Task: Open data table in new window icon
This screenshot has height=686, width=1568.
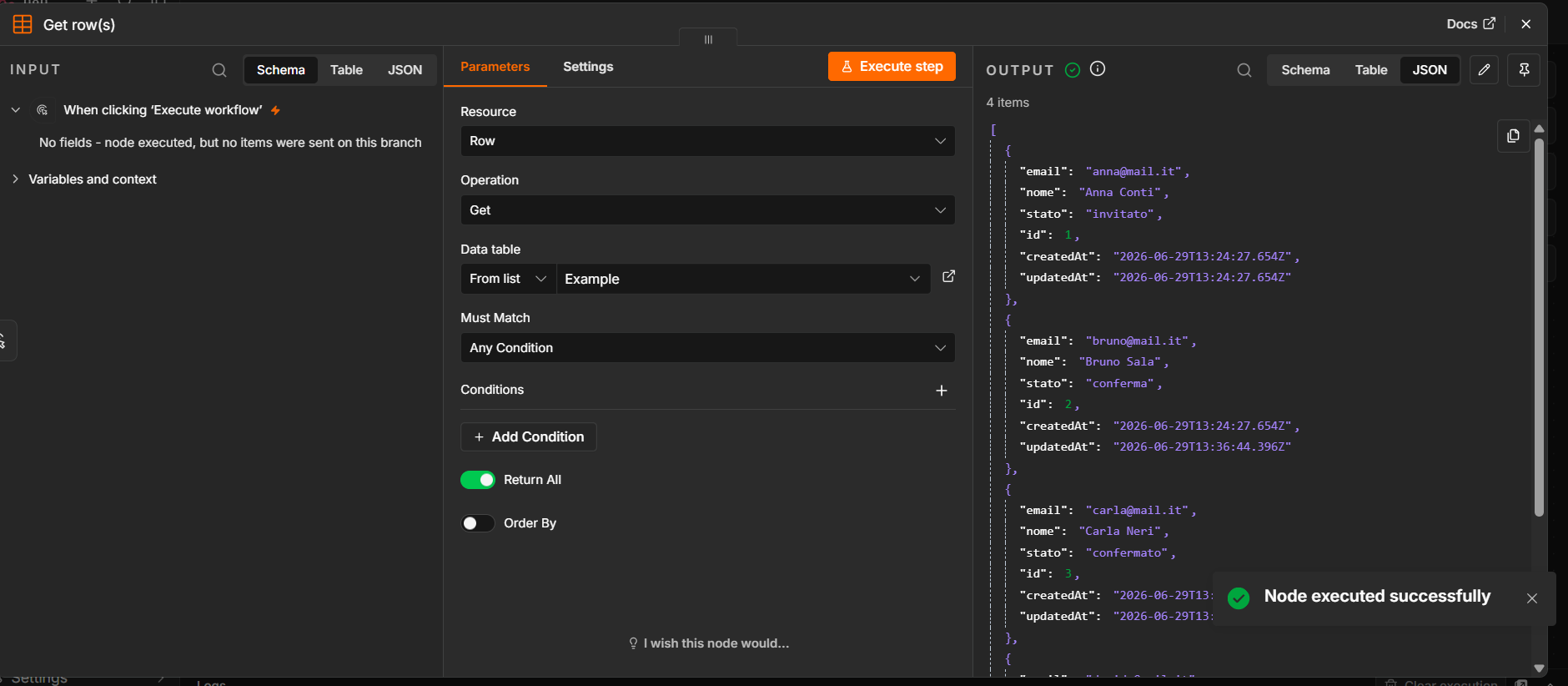Action: (948, 276)
